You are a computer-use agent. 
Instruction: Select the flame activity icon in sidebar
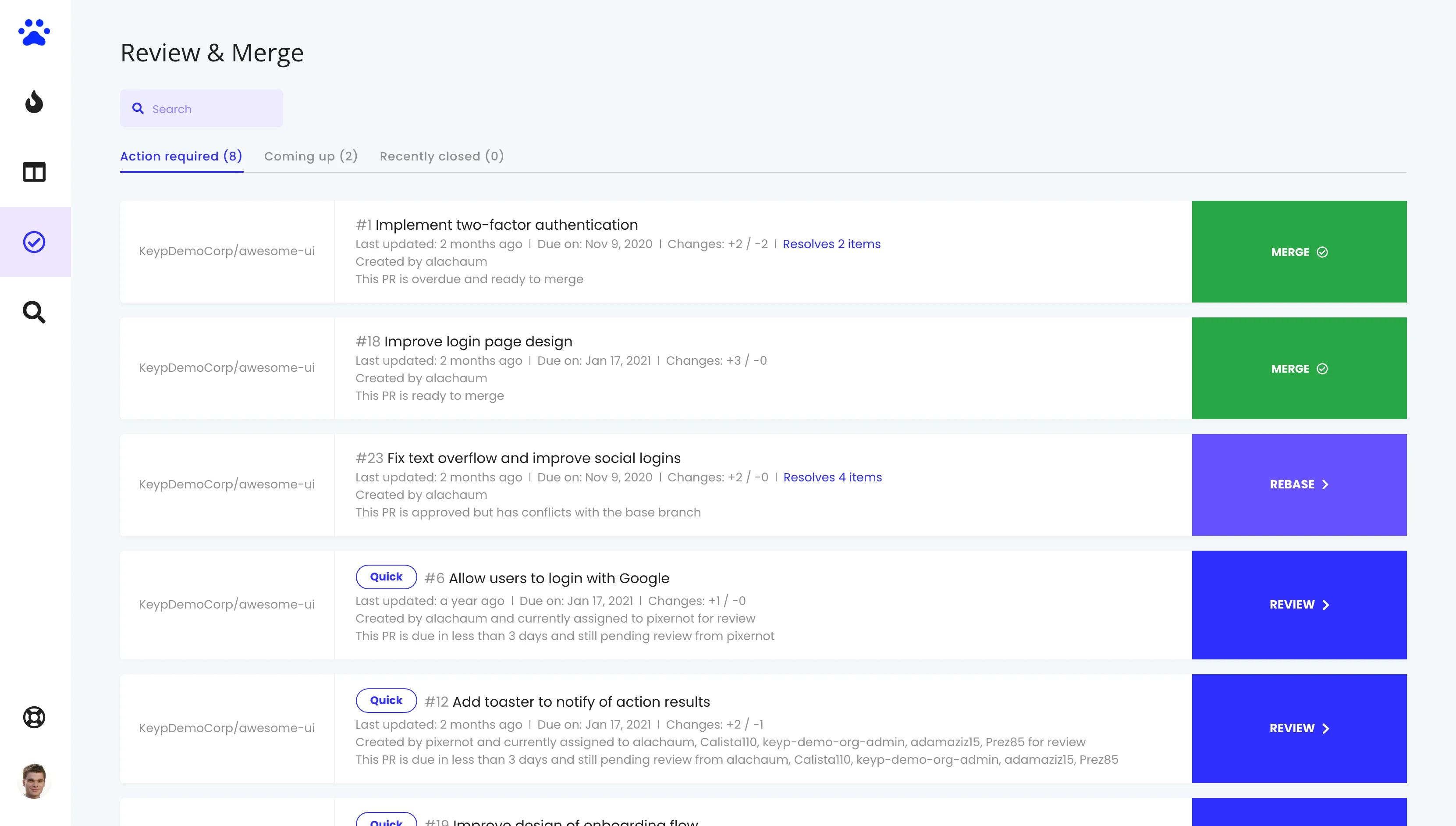pos(35,103)
